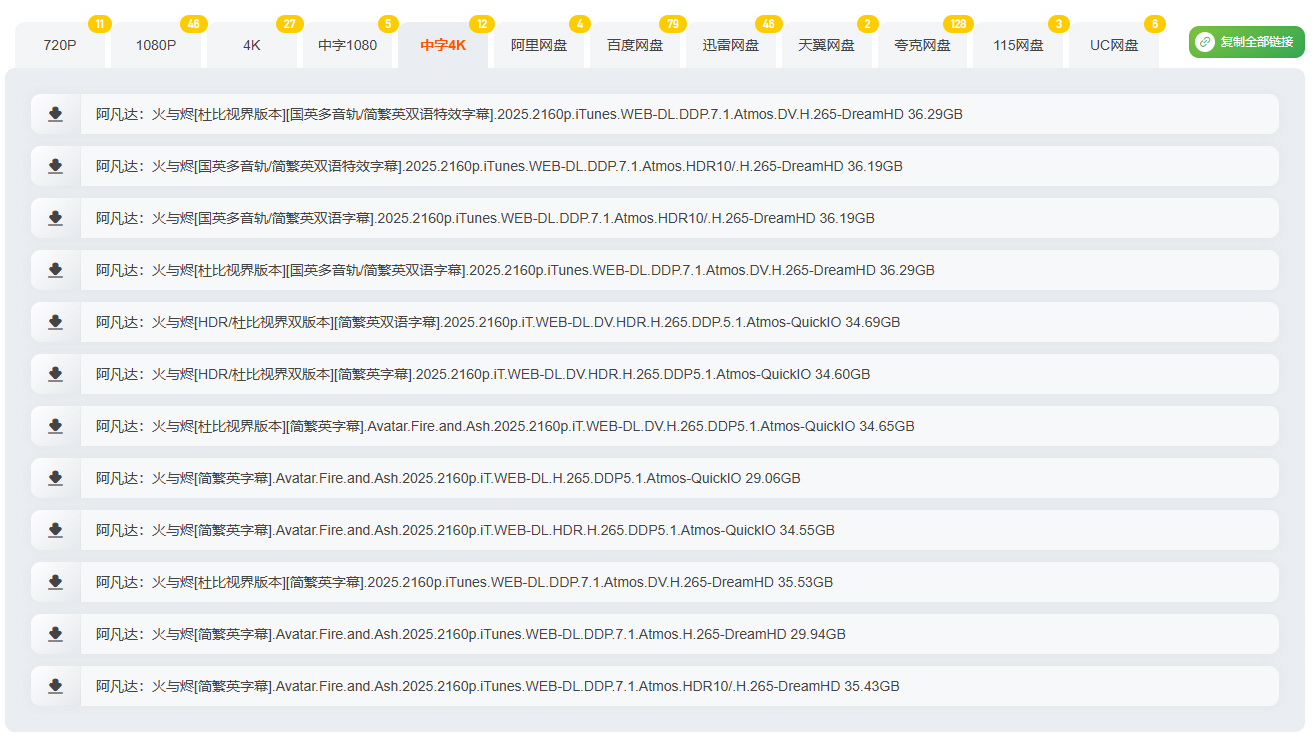
Task: Click download icon for the 35.43GB HDR10 file
Action: [x=56, y=686]
